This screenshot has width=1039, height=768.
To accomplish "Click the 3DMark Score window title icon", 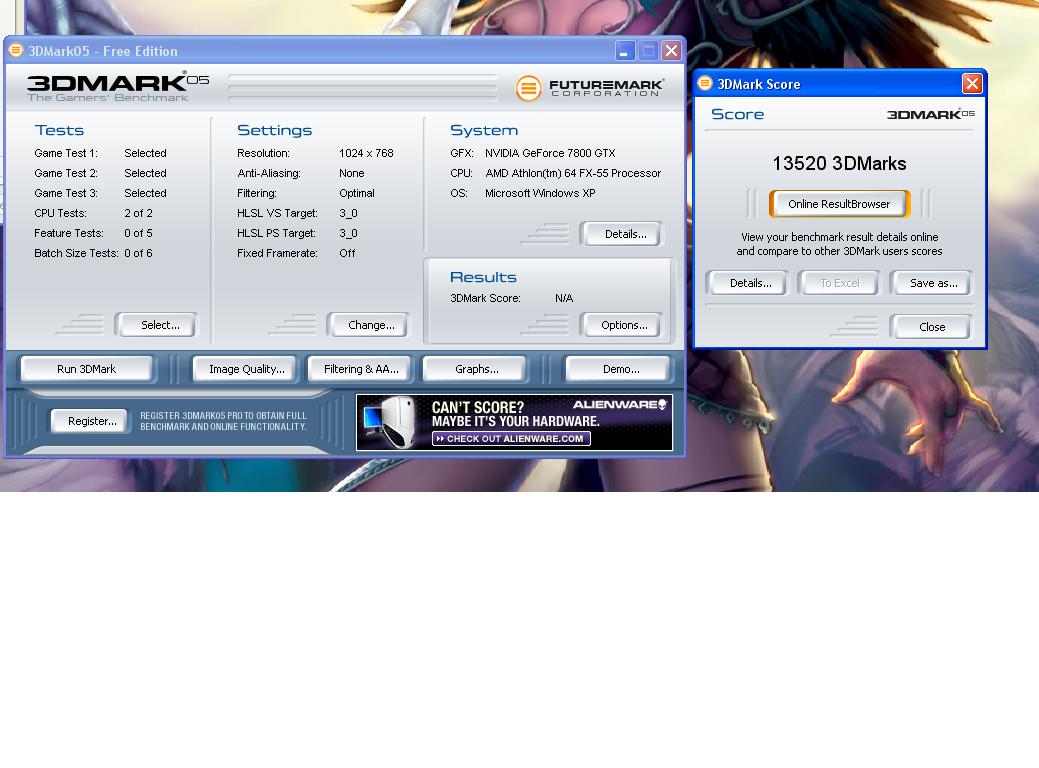I will (x=705, y=83).
